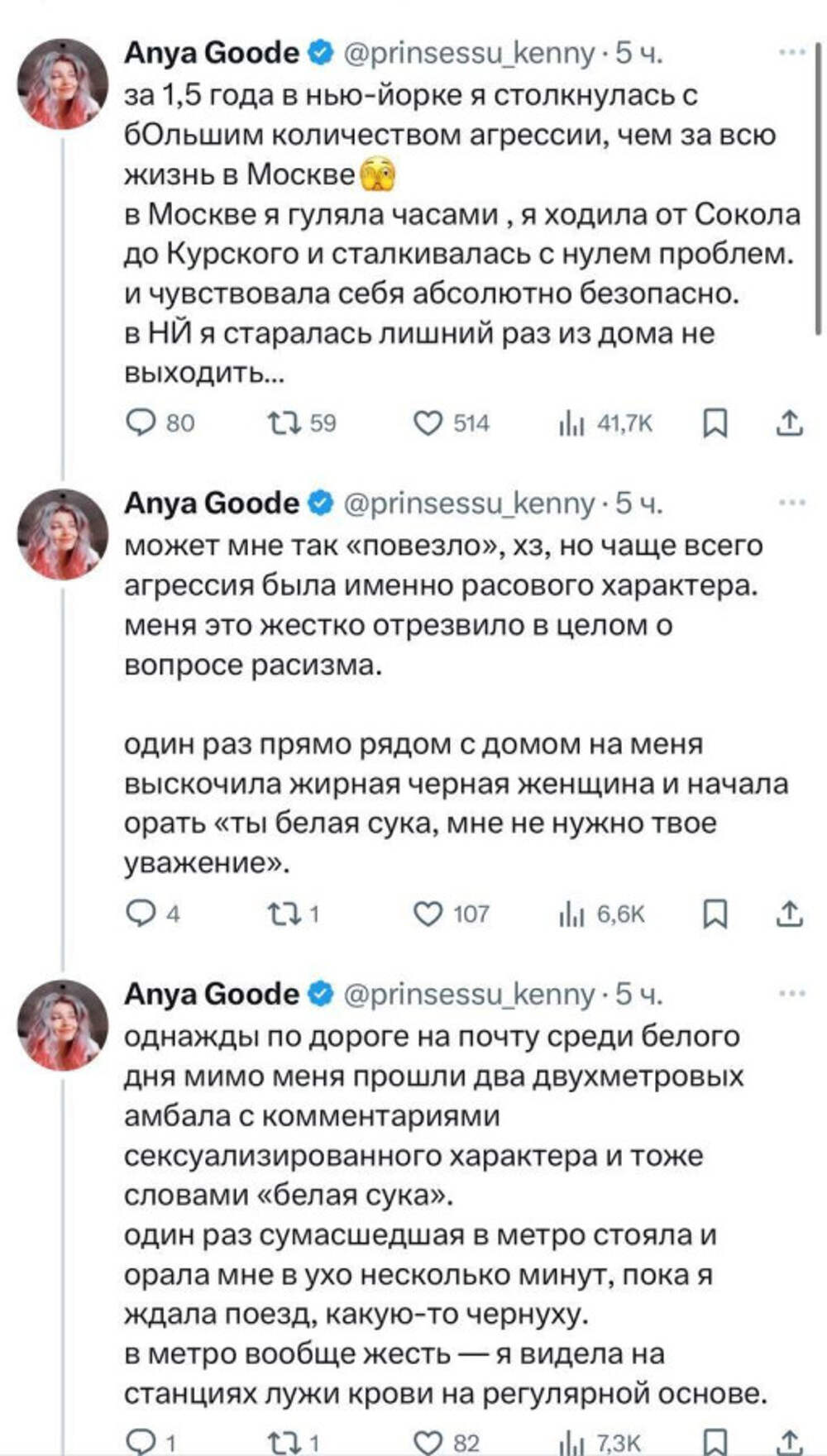View analytics showing 6,6K views
Image resolution: width=827 pixels, height=1456 pixels.
(571, 914)
